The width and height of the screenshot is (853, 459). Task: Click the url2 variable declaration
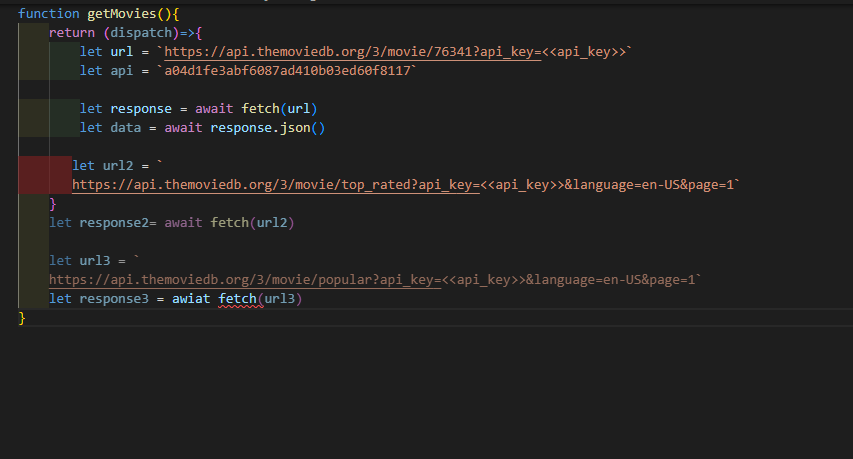118,166
